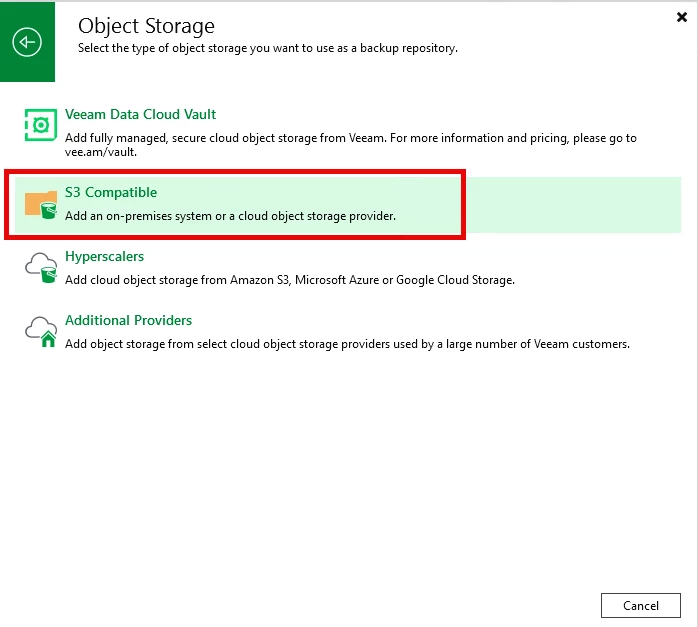This screenshot has width=698, height=627.
Task: Click the backup repository subtitle text
Action: pyautogui.click(x=268, y=48)
